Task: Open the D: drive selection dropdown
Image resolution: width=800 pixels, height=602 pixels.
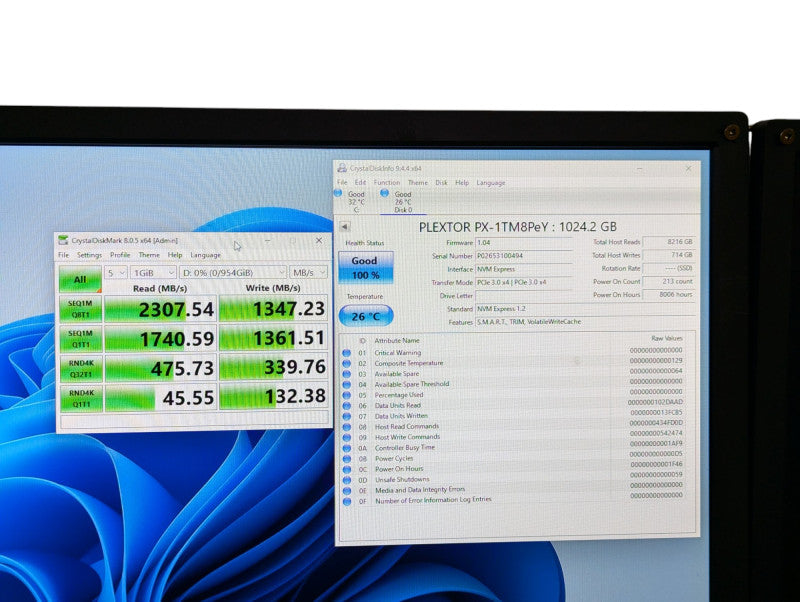Action: pyautogui.click(x=232, y=273)
